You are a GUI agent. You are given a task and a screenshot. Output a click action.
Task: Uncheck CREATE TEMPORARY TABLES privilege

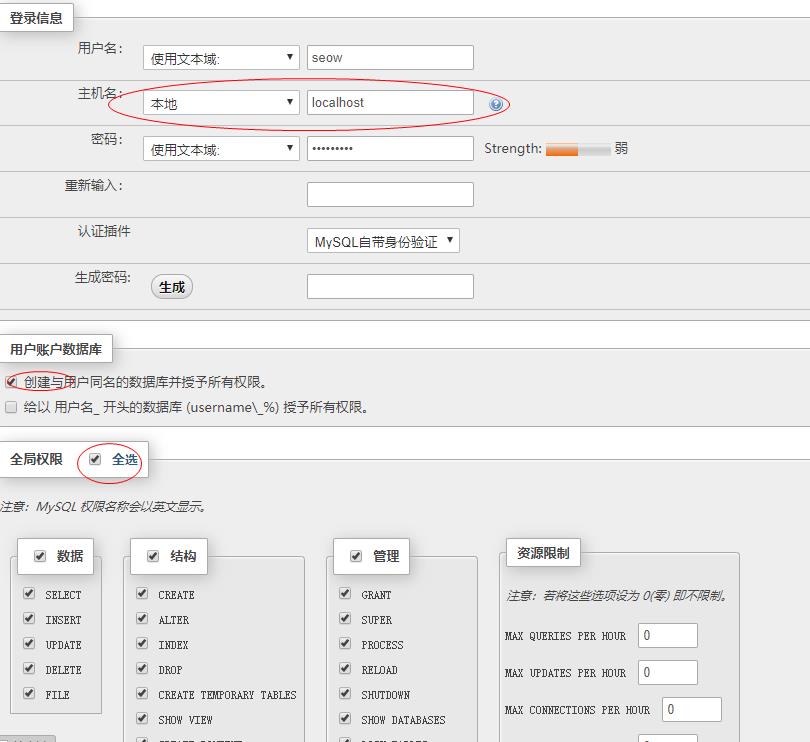tap(144, 694)
